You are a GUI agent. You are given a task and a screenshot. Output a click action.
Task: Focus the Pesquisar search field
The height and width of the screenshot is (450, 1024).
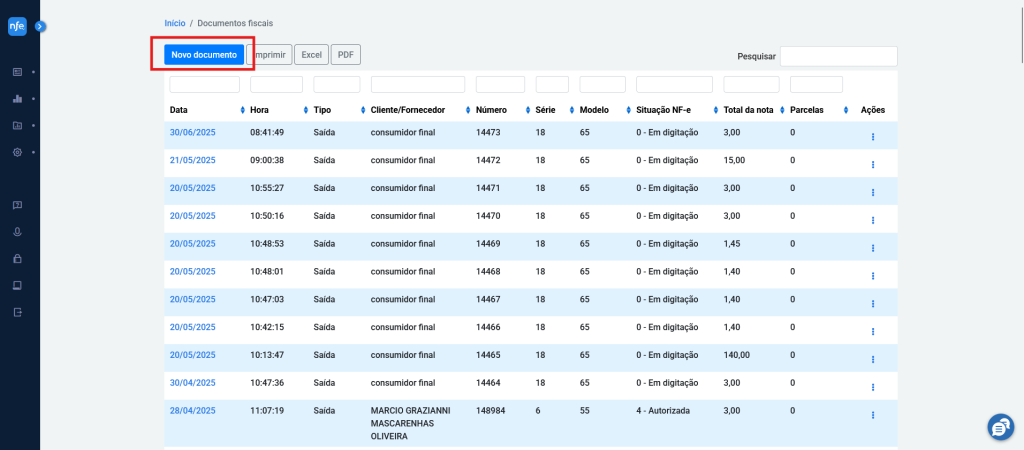[839, 56]
